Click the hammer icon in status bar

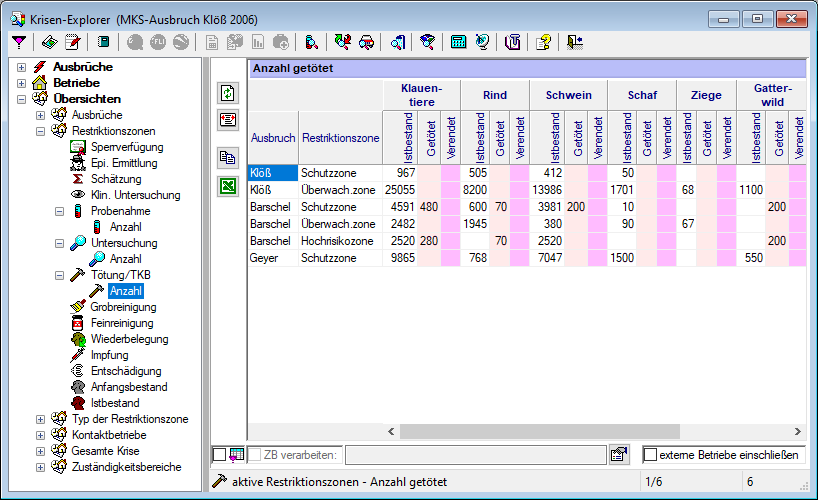tap(220, 481)
